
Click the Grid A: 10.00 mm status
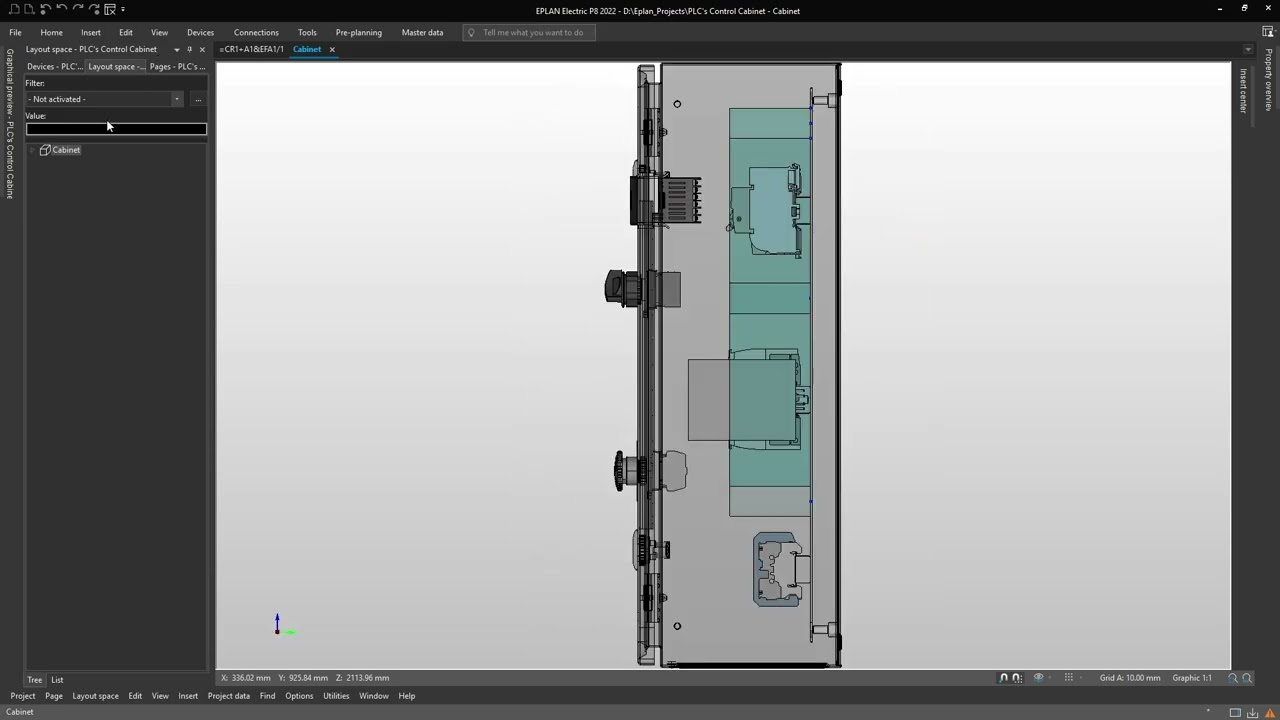click(x=1130, y=678)
